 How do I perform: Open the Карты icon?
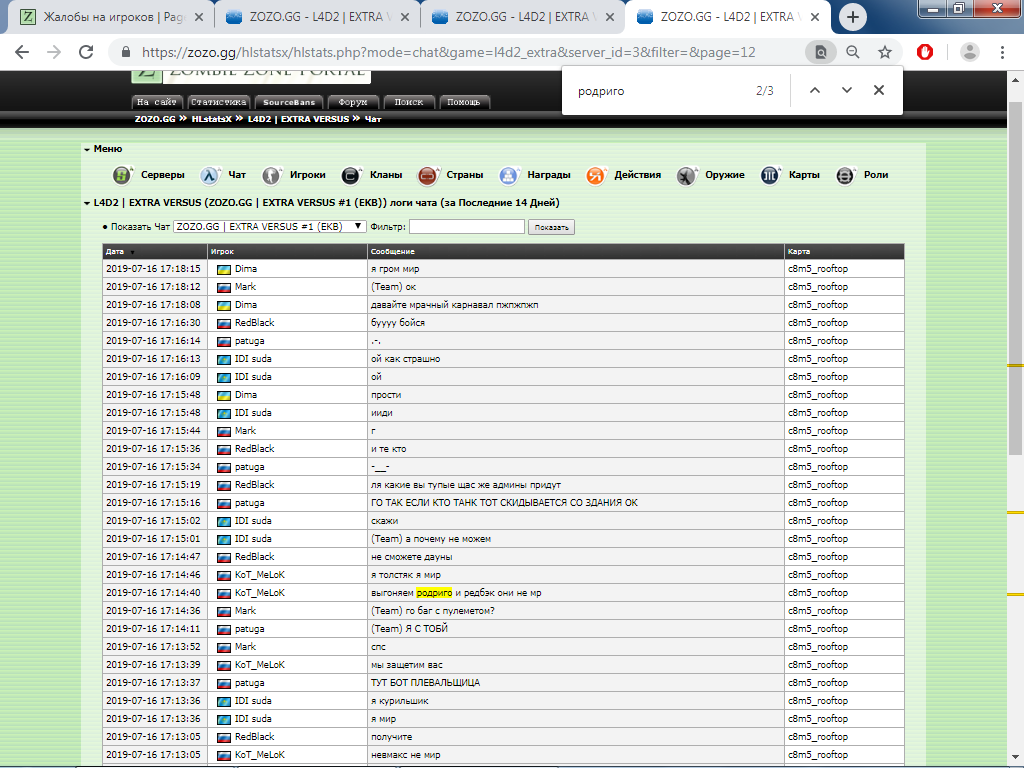click(770, 175)
